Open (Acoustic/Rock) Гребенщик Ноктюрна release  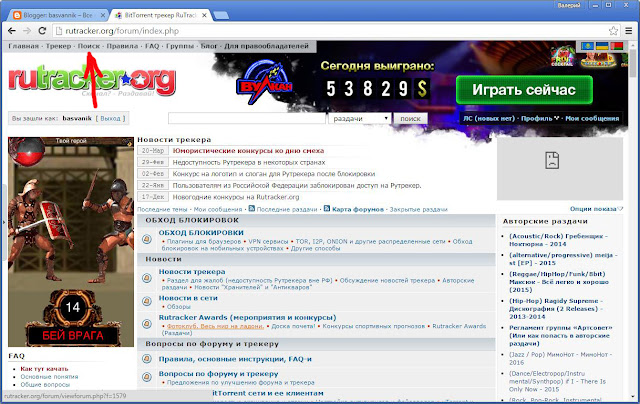click(x=558, y=240)
